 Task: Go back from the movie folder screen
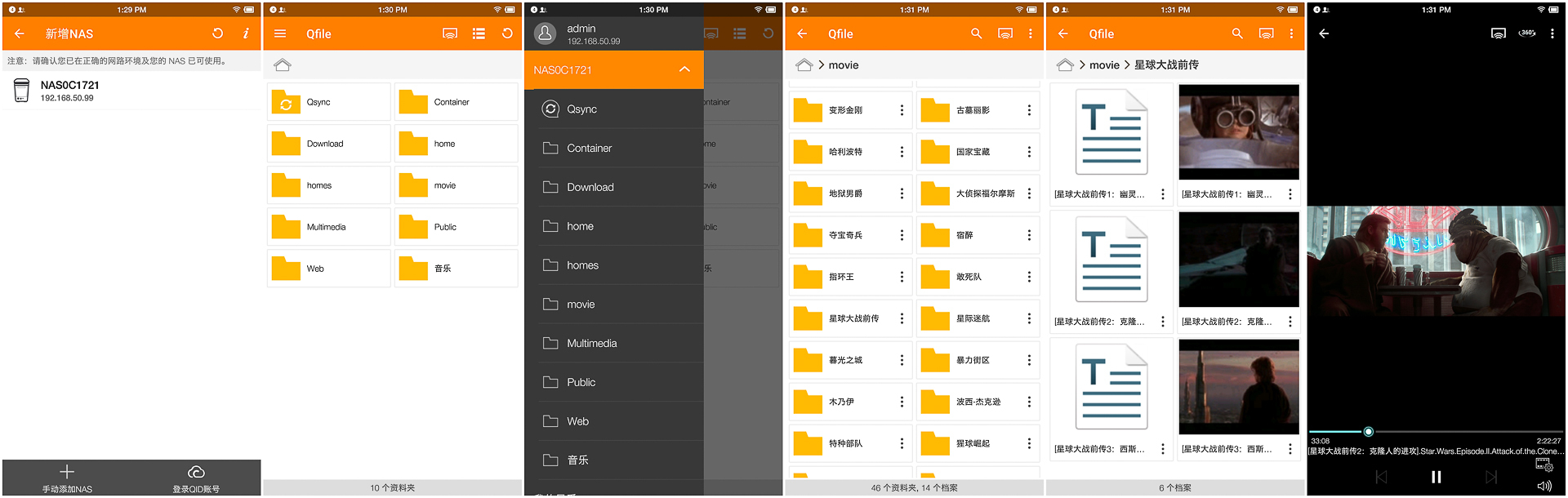pyautogui.click(x=802, y=33)
